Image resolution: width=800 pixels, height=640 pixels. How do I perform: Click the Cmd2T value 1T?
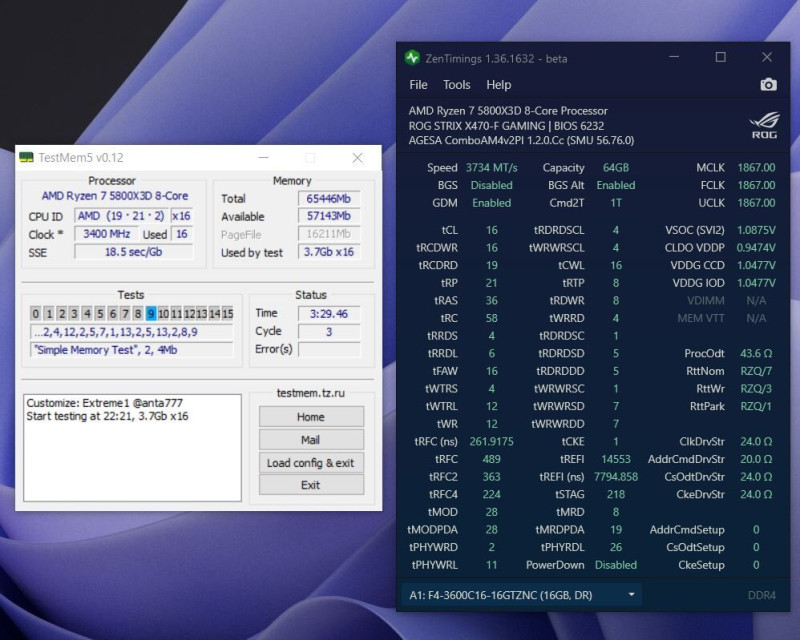[616, 203]
